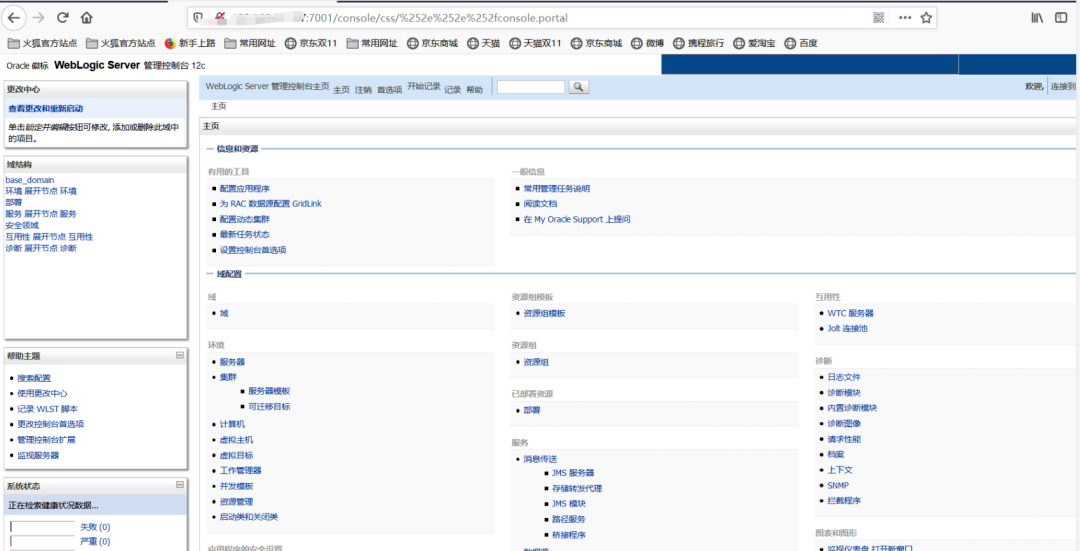The height and width of the screenshot is (551, 1080).
Task: Click 注销 in the console toolbar
Action: 363,90
